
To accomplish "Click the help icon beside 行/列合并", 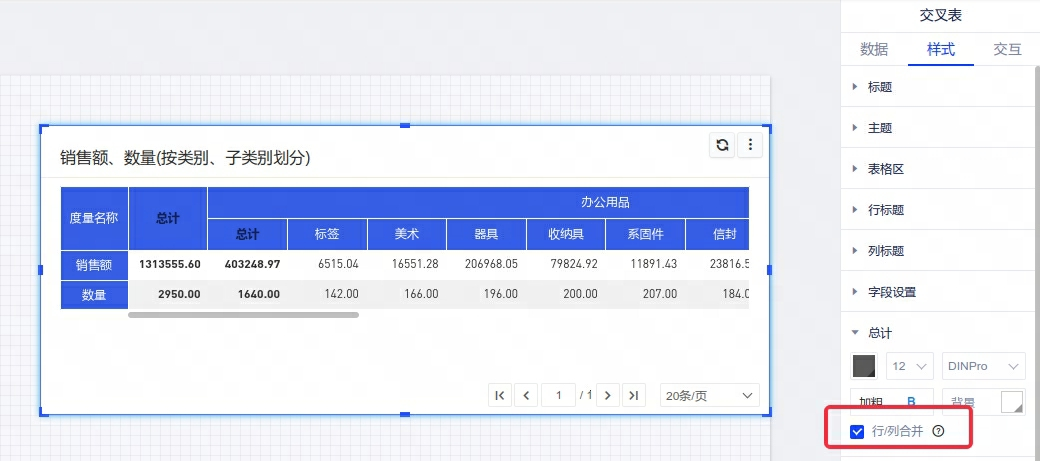I will [938, 432].
